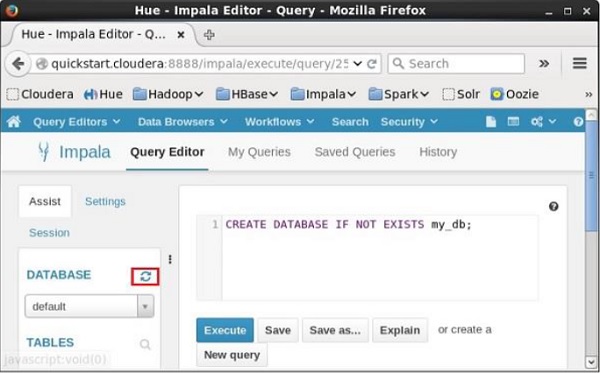Image resolution: width=600 pixels, height=373 pixels.
Task: Expand the Query Editors menu
Action: pos(77,122)
